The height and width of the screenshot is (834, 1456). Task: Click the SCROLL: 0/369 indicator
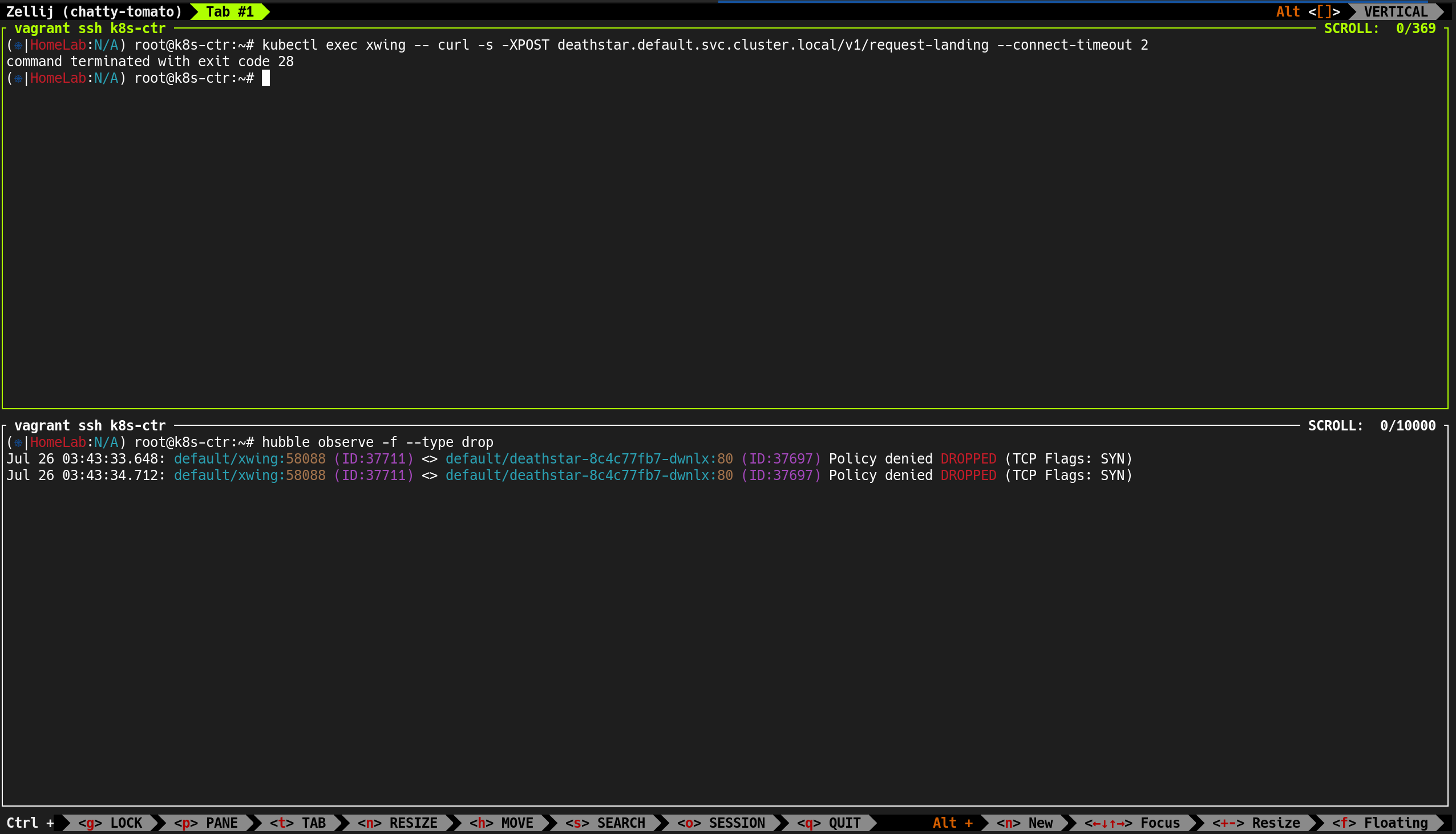[x=1380, y=28]
